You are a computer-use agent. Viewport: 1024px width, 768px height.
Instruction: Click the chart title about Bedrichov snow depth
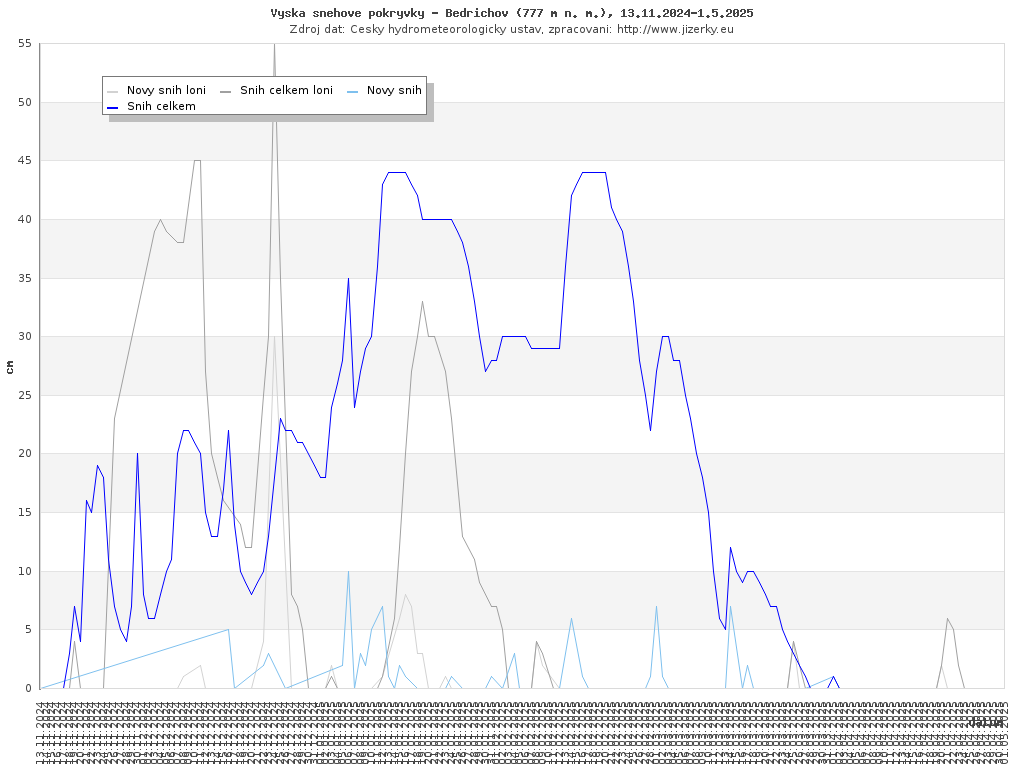(x=512, y=13)
